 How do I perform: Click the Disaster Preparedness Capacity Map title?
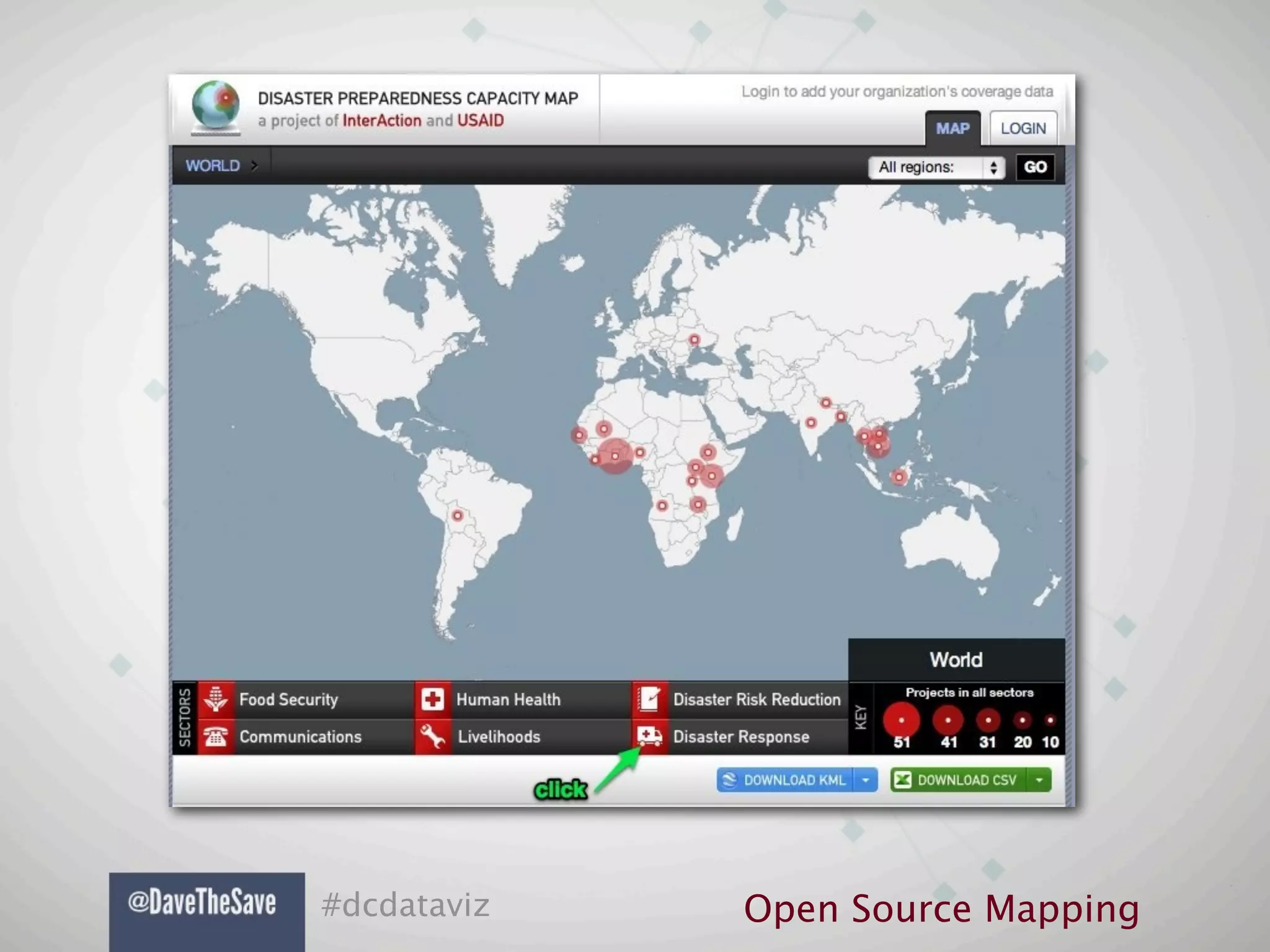(x=418, y=98)
